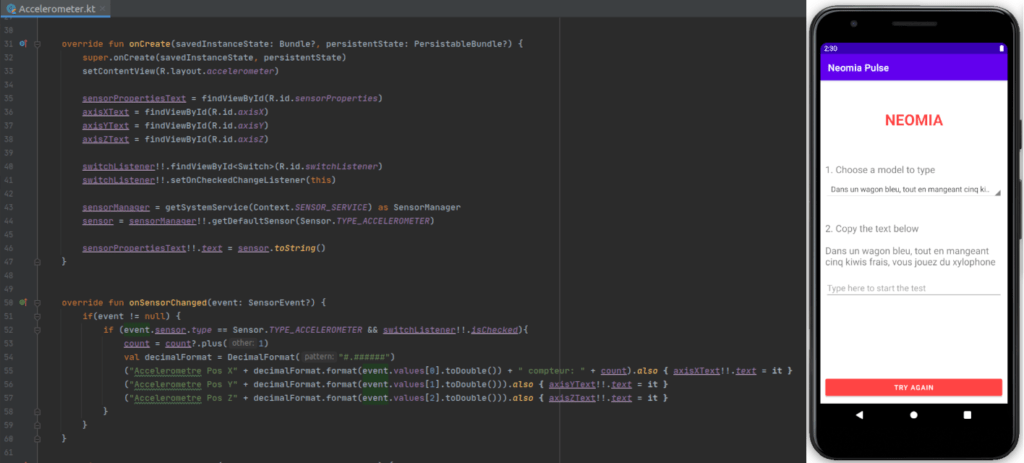Tap the TRY AGAIN button
Screen dimensions: 1024x463
click(x=913, y=387)
